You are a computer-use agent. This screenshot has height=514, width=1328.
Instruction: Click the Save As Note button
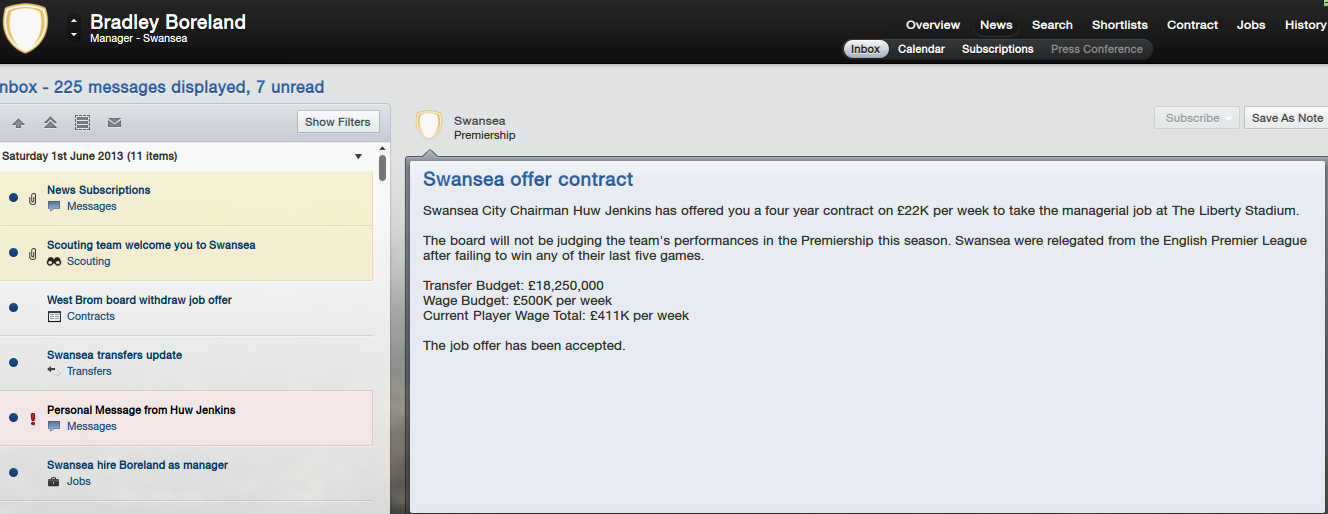click(x=1287, y=118)
